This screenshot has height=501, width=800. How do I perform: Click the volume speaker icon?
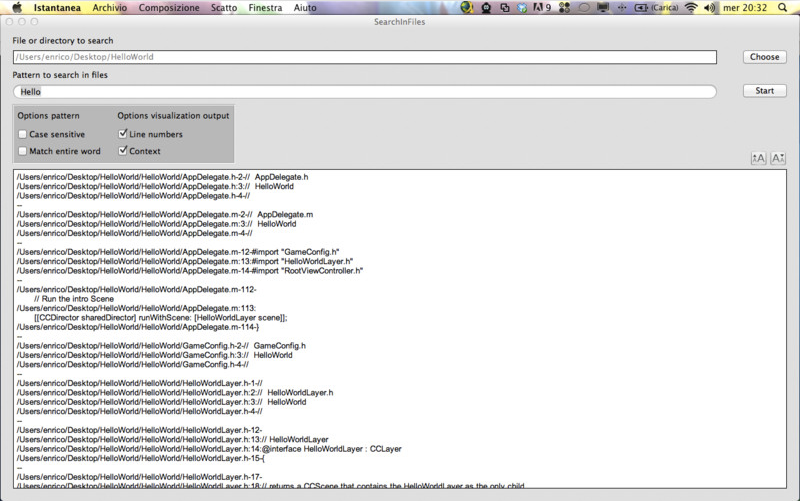(x=710, y=7)
